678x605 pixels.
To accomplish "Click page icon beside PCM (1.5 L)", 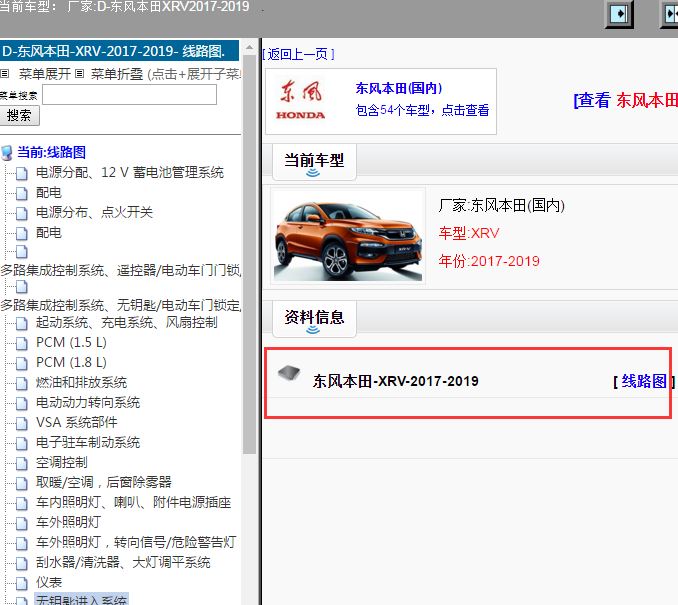I will 22,343.
